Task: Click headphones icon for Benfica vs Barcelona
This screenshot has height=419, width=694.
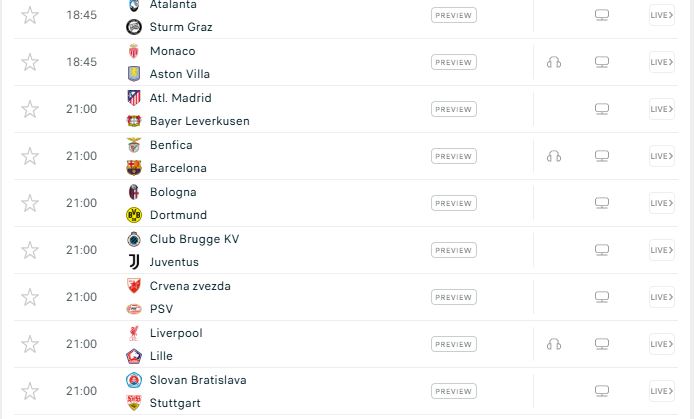Action: click(554, 156)
